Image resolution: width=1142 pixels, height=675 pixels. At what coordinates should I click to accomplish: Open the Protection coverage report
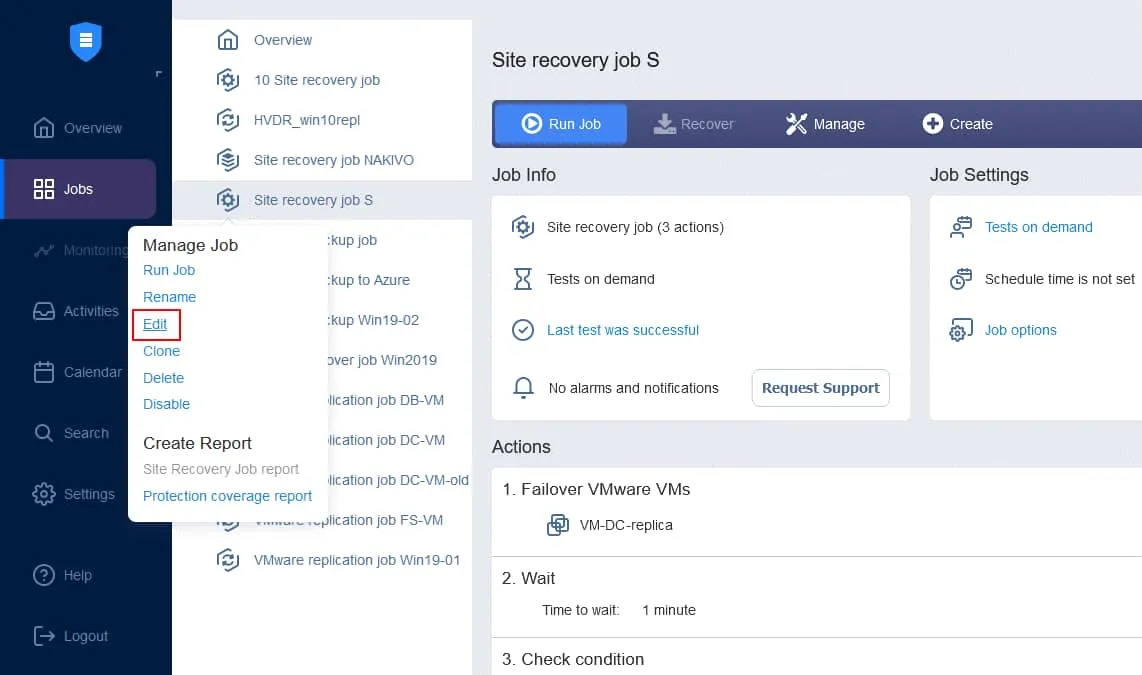pos(227,495)
